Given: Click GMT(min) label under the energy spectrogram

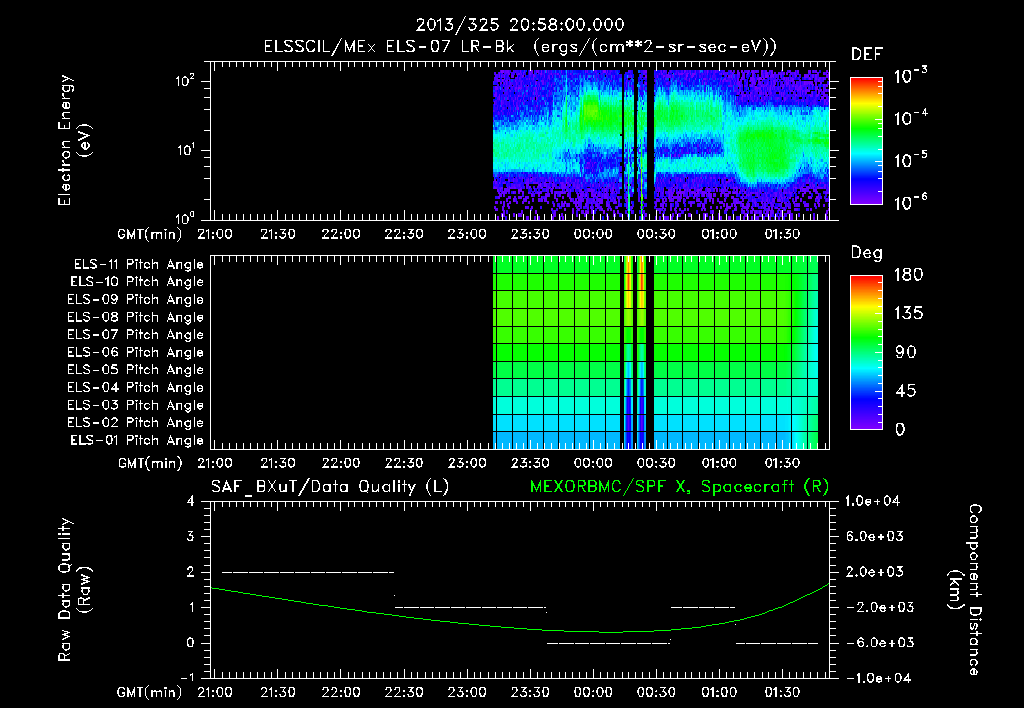Looking at the screenshot, I should coord(150,234).
